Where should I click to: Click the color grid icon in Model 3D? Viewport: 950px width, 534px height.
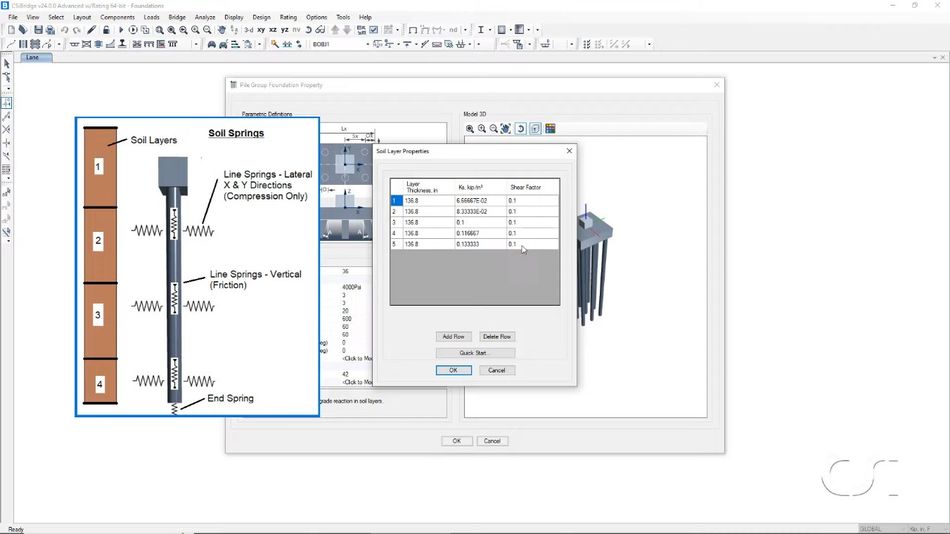point(550,129)
